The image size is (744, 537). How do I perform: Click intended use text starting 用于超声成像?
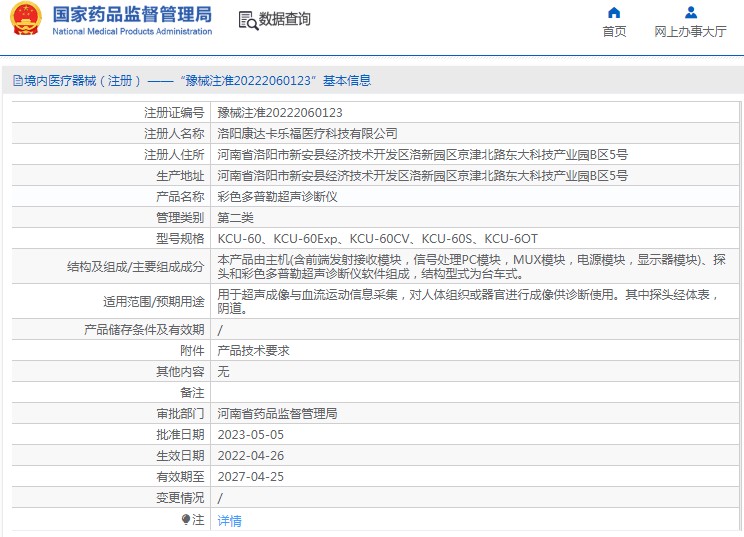coord(468,301)
